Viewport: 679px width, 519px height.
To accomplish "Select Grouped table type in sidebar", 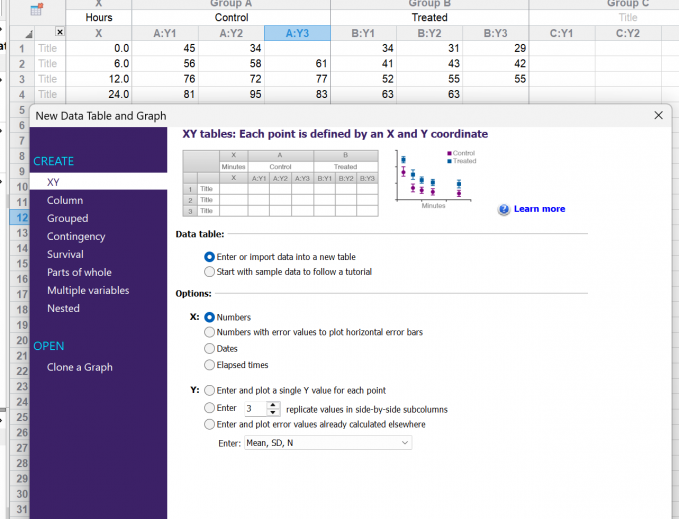I will [x=68, y=219].
